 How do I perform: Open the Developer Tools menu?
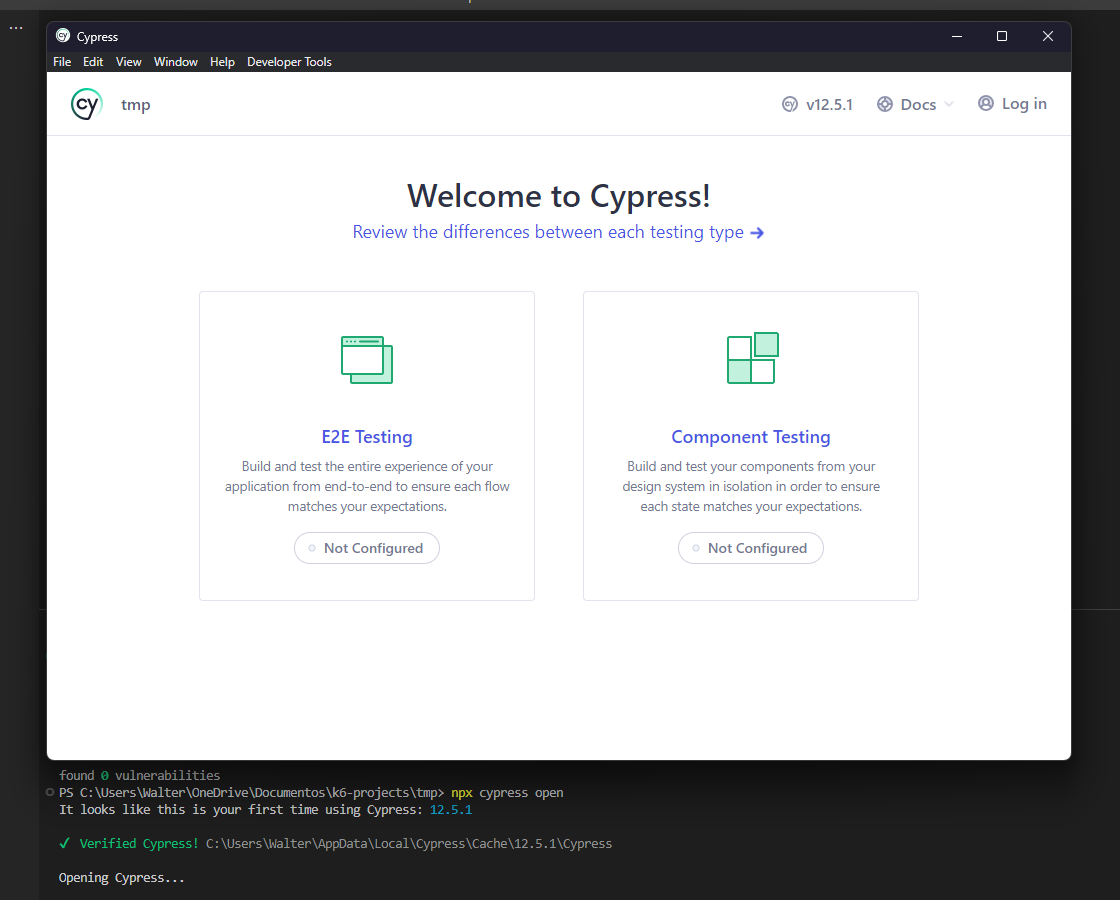289,61
